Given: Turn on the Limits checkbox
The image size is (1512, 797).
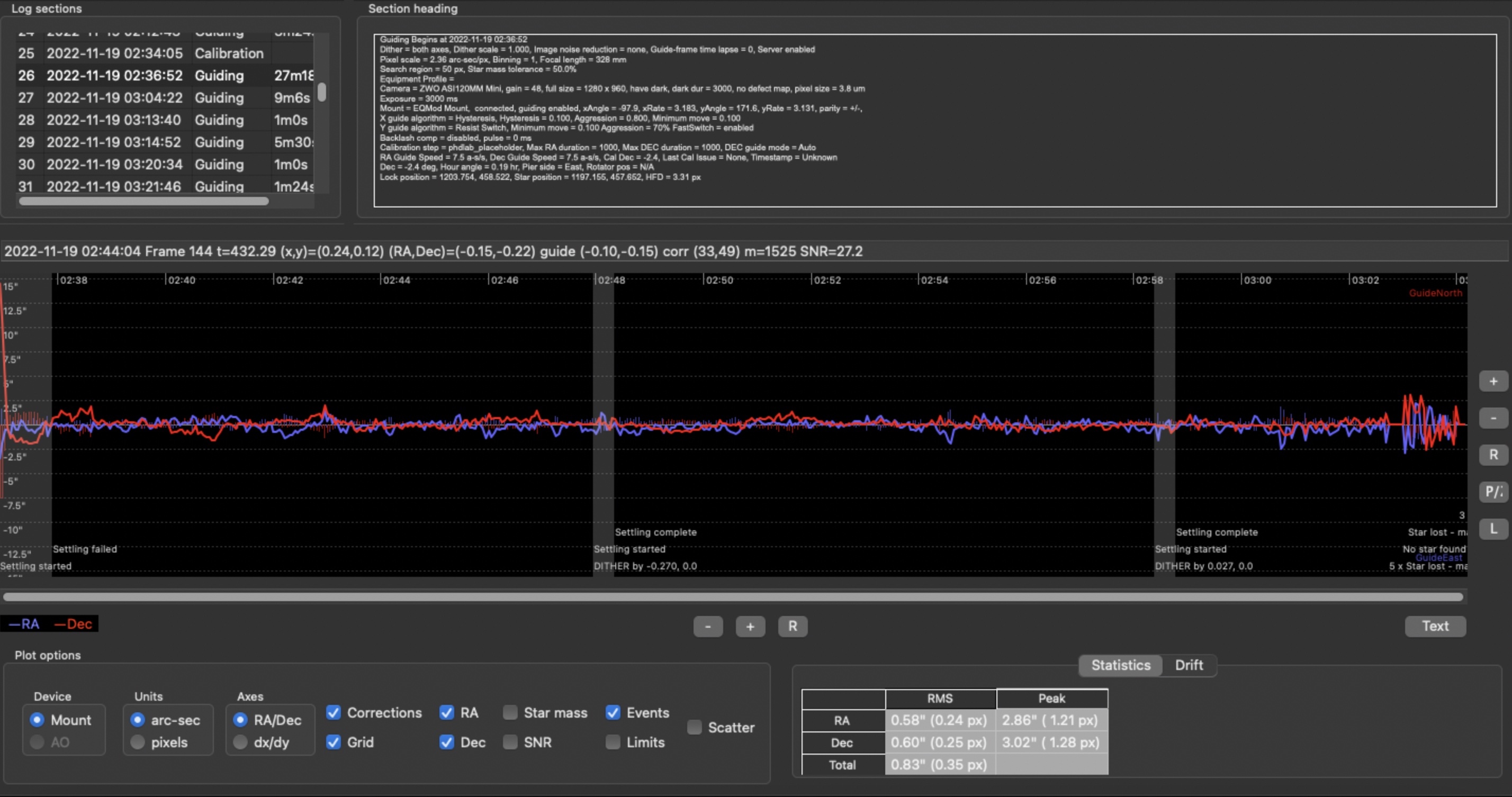Looking at the screenshot, I should [x=613, y=742].
